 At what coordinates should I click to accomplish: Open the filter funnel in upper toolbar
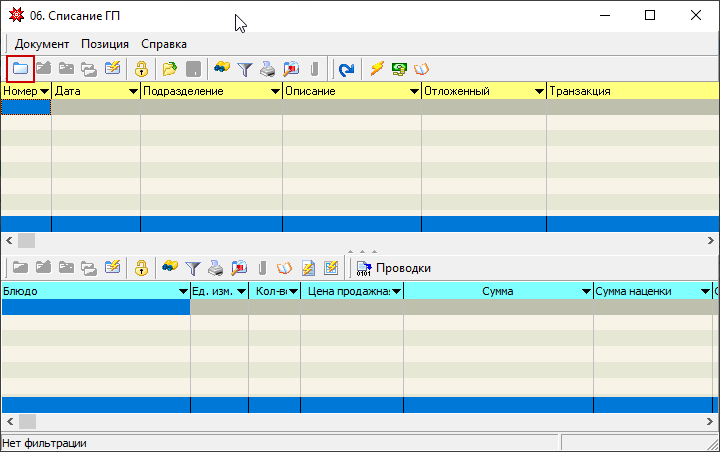[245, 69]
